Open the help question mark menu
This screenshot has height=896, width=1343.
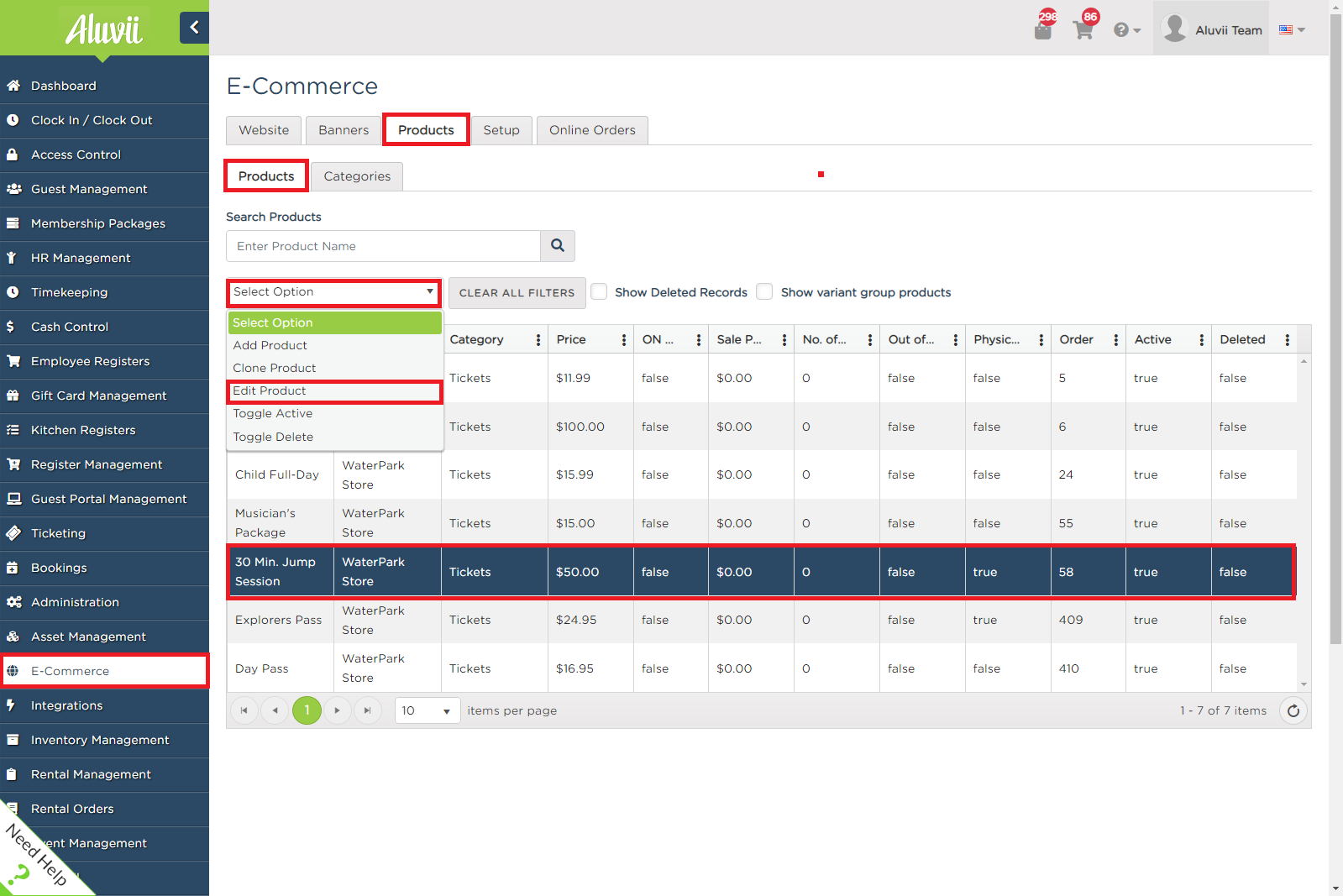point(1126,30)
